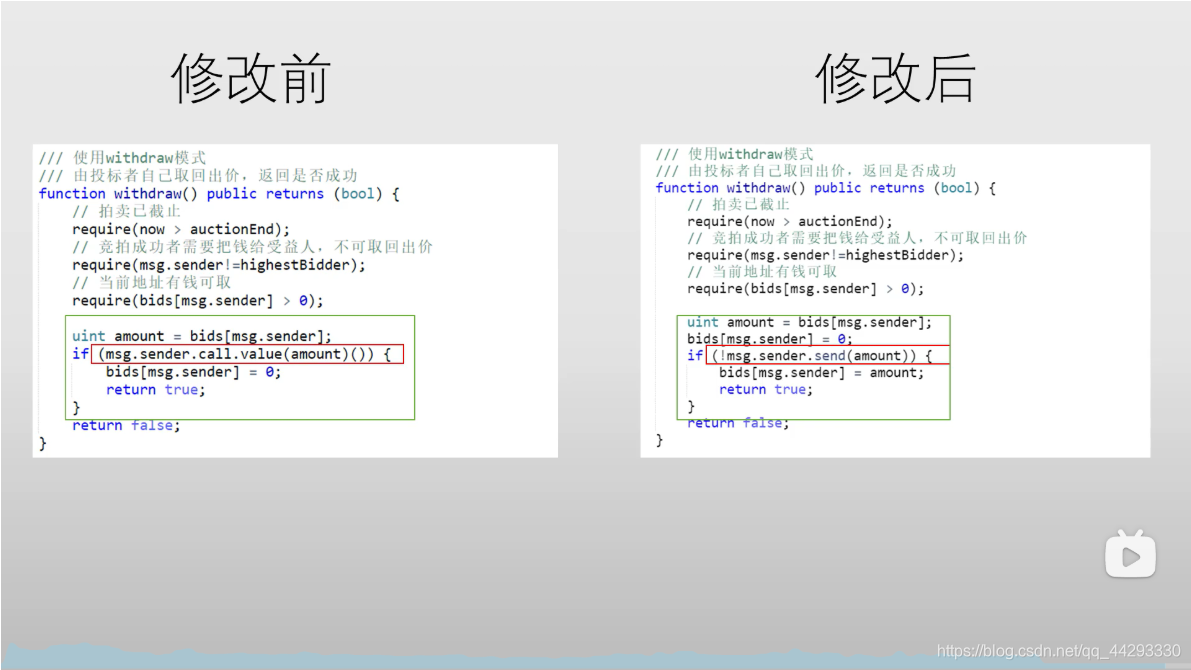Click "// 拍卖已截止" comment in 修改前 code
The height and width of the screenshot is (670, 1191).
(126, 211)
